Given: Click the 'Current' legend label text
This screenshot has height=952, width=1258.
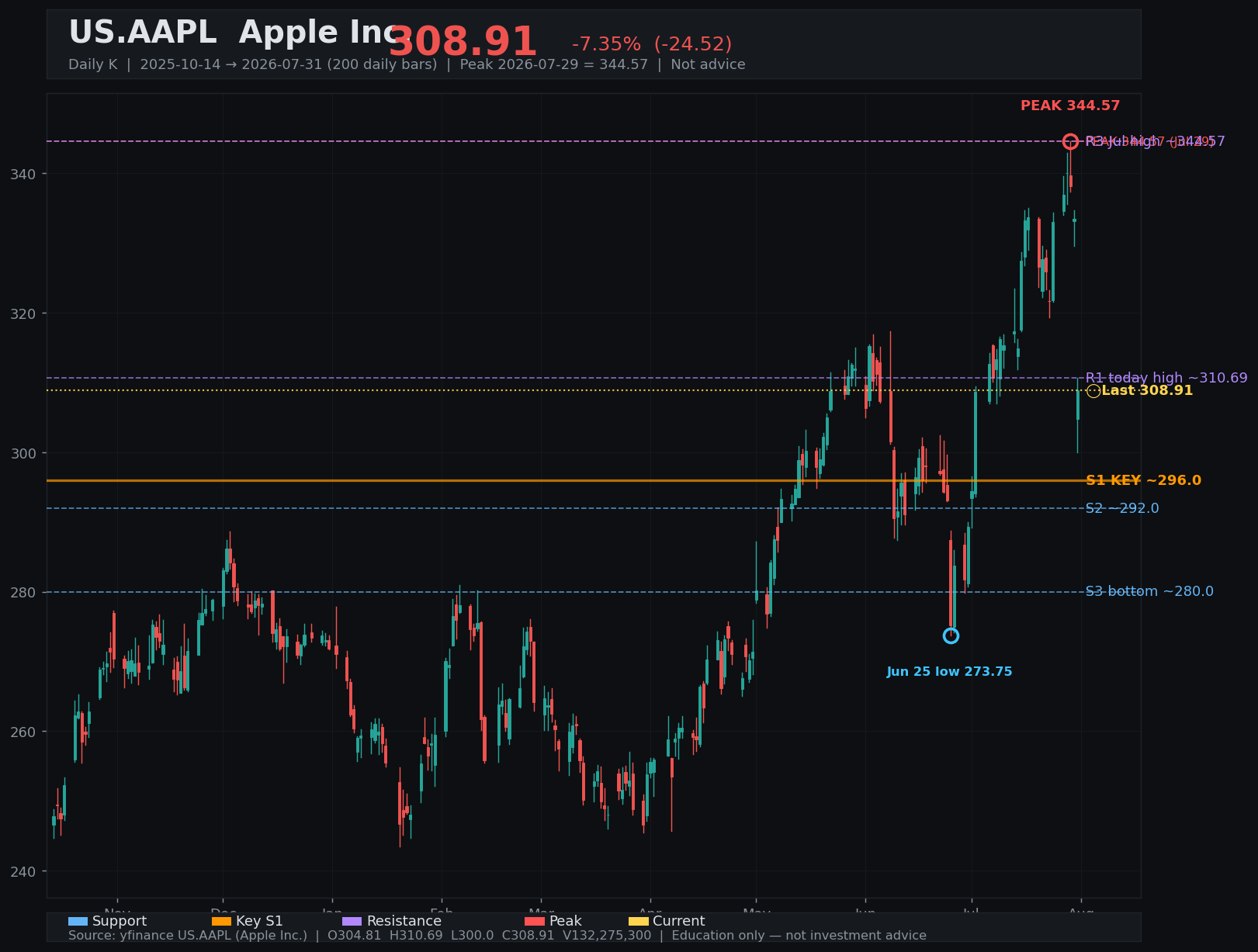Looking at the screenshot, I should 679,922.
